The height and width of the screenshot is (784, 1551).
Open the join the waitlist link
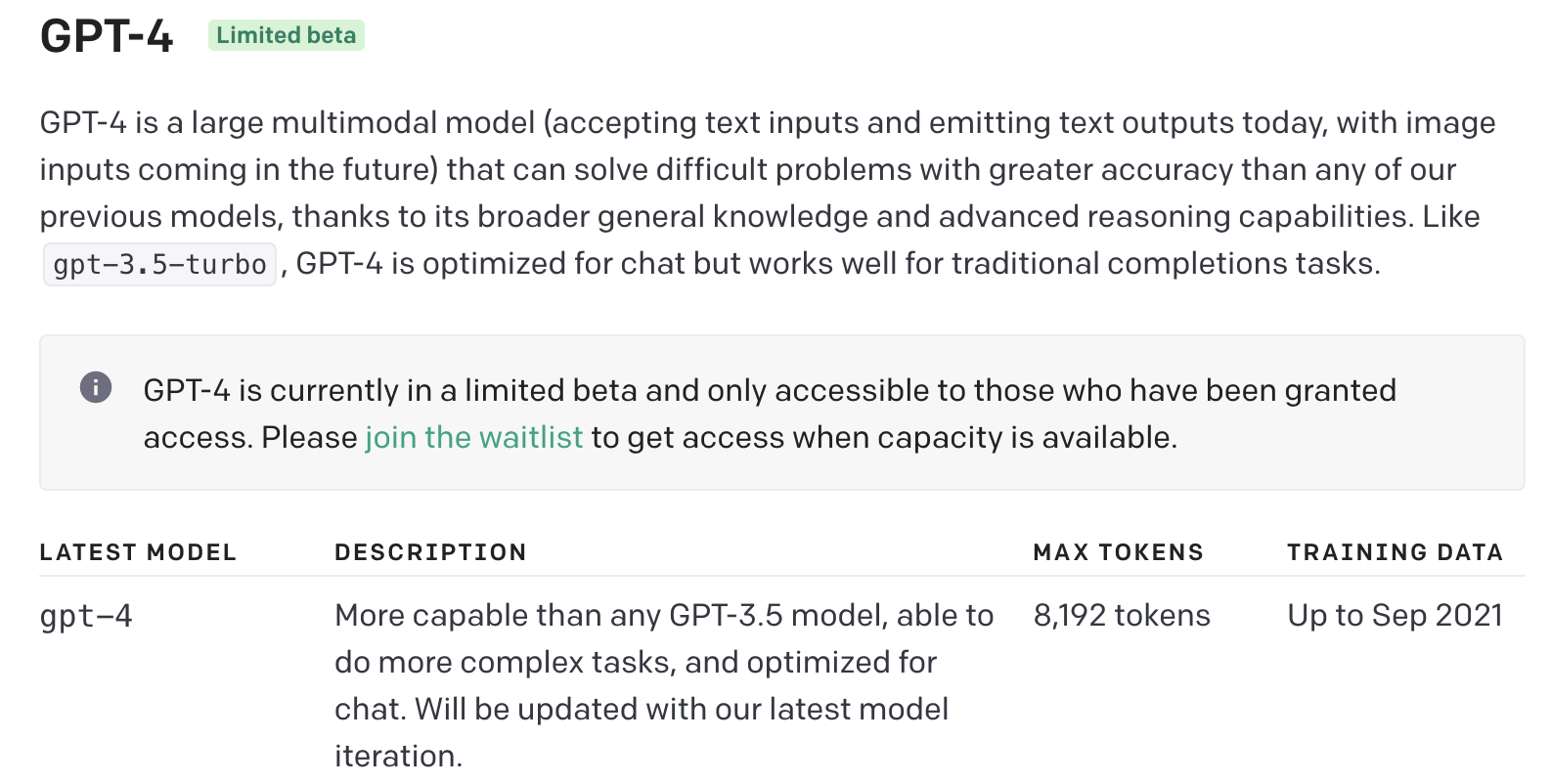[474, 437]
